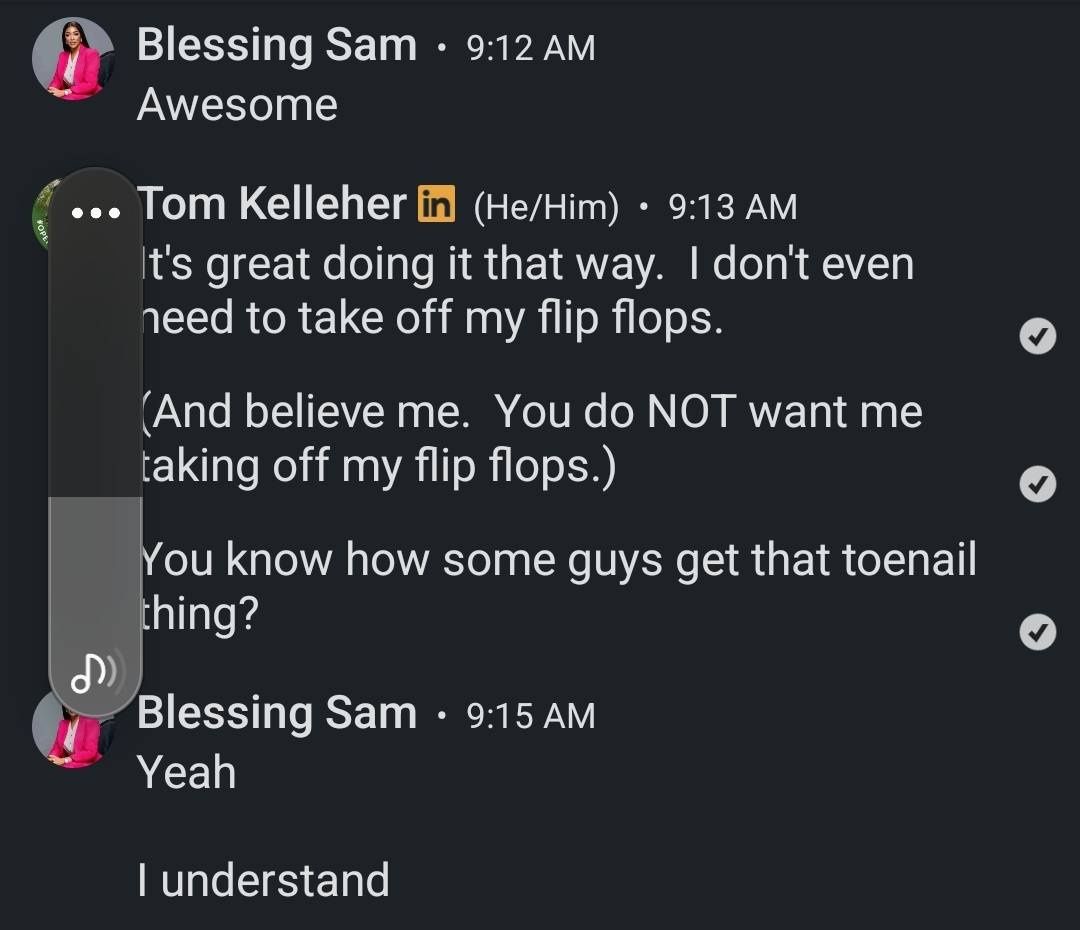Tap checkmark beside the 'And believe me' message
This screenshot has height=930, width=1080.
pos(1037,484)
